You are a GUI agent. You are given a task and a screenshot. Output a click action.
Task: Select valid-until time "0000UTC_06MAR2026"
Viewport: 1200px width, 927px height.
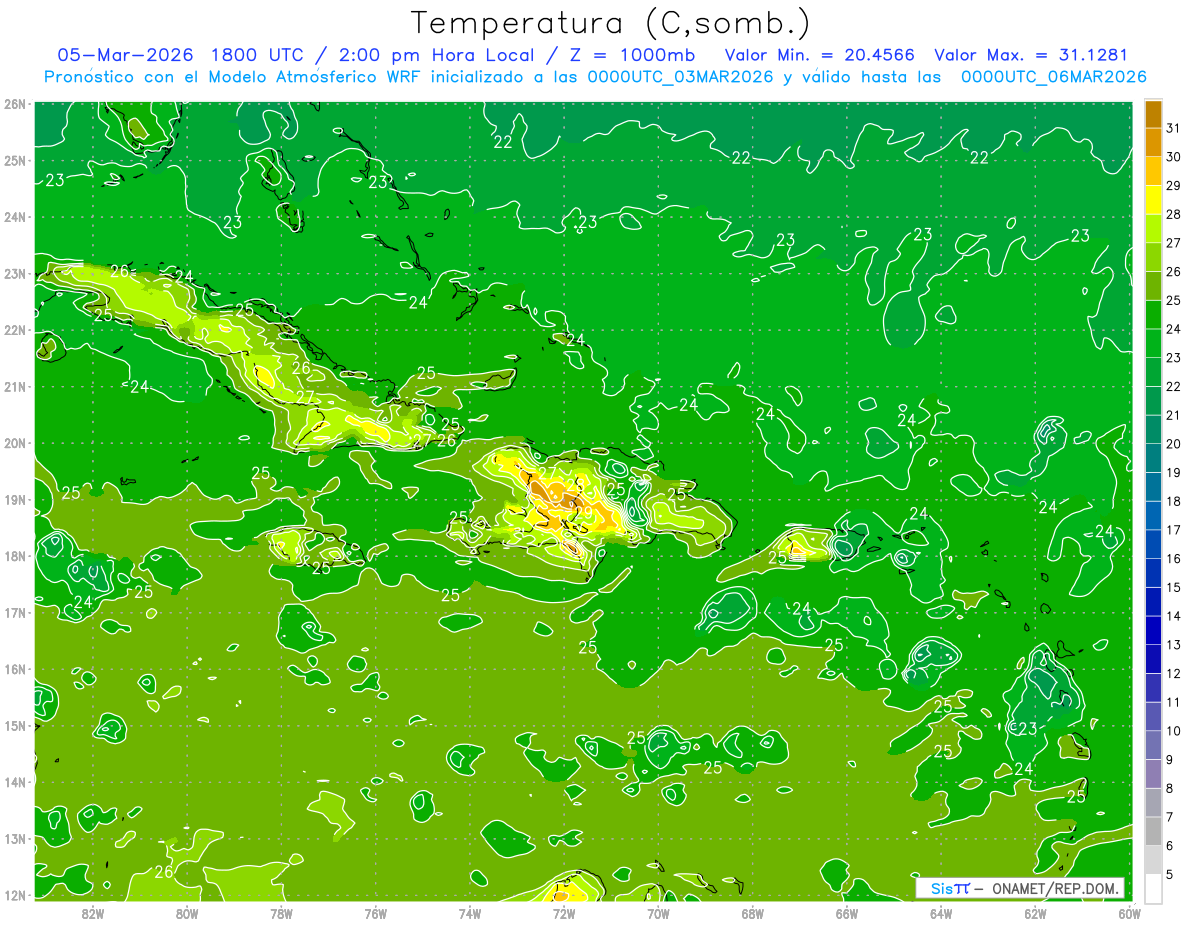coord(1053,77)
